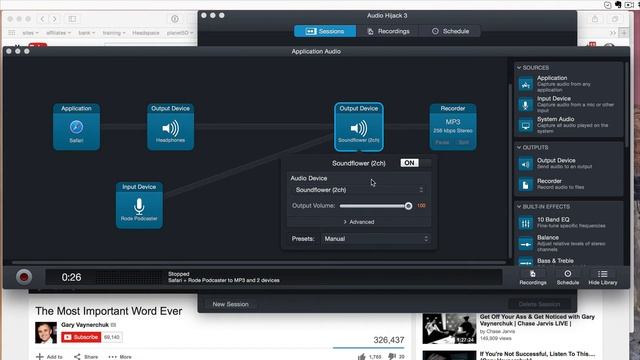Click the Application source icon in library
The height and width of the screenshot is (360, 640).
tap(525, 84)
